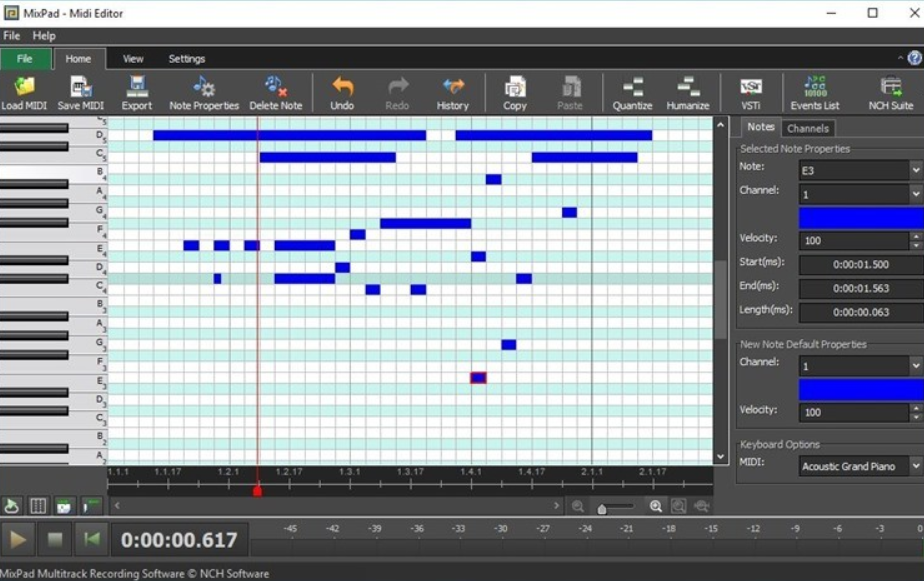
Task: Click the Undo button
Action: click(x=341, y=92)
